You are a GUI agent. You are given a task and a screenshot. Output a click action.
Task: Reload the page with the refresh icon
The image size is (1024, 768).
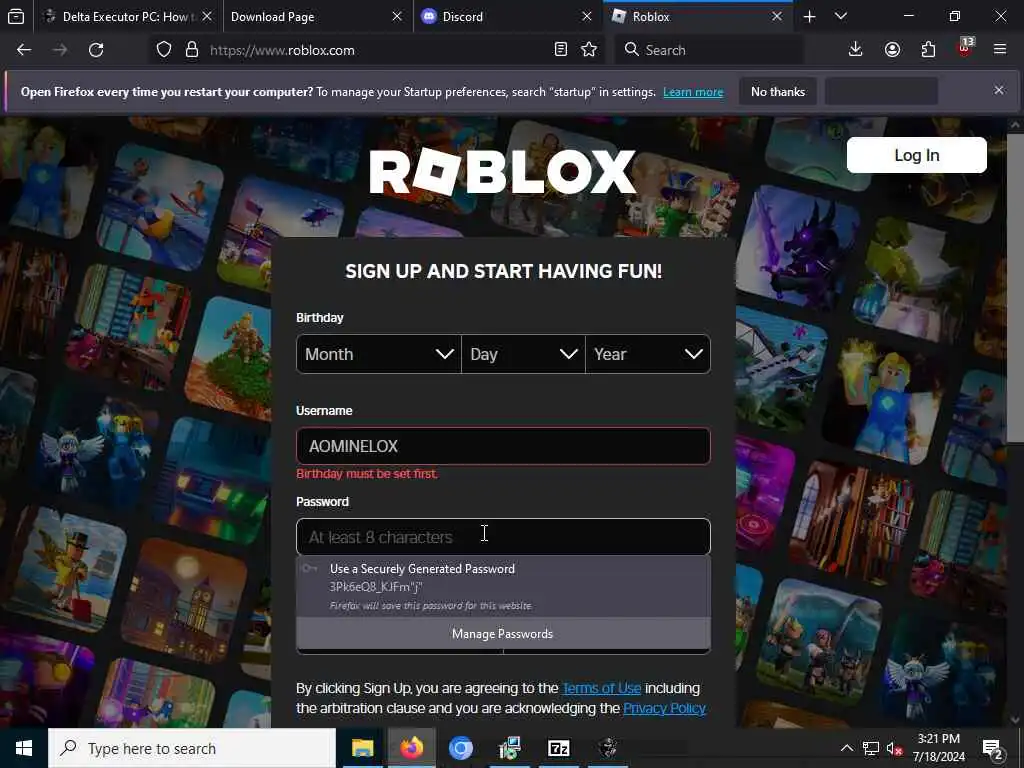[x=96, y=50]
